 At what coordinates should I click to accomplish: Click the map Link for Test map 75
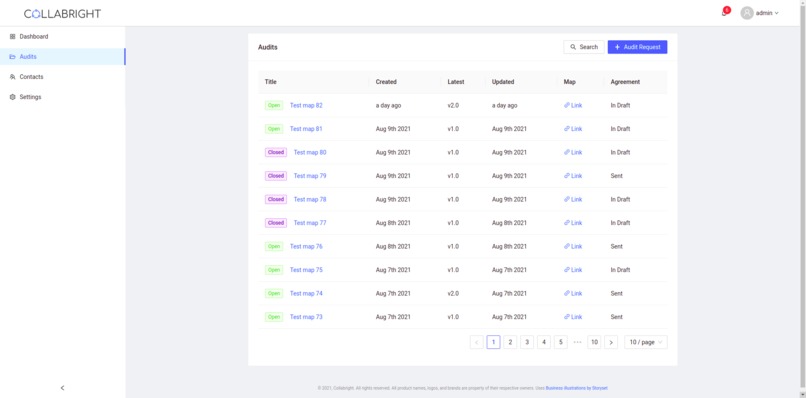click(573, 270)
